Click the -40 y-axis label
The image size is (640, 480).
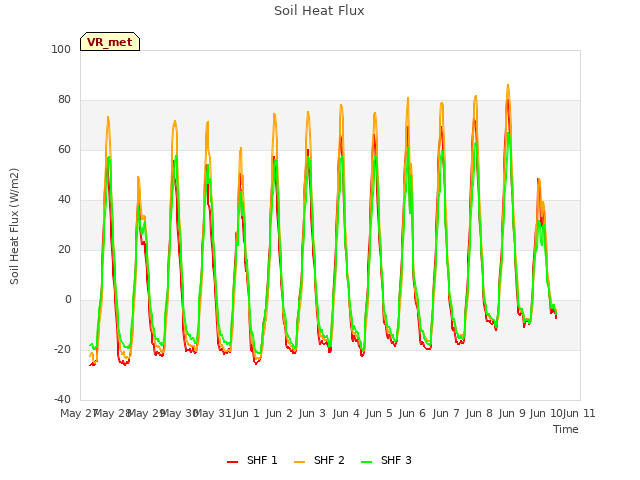(62, 399)
